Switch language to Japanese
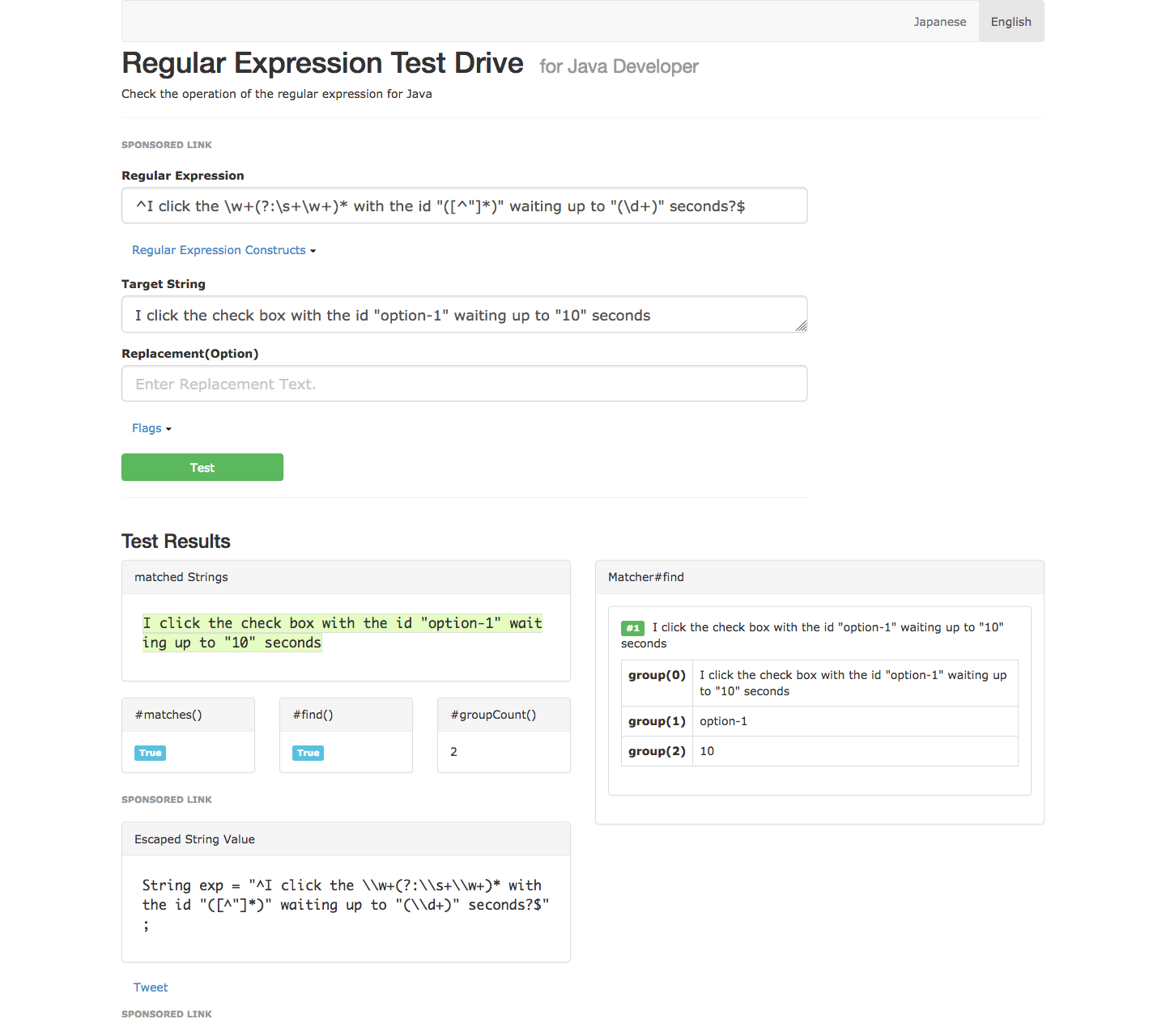 pyautogui.click(x=939, y=22)
